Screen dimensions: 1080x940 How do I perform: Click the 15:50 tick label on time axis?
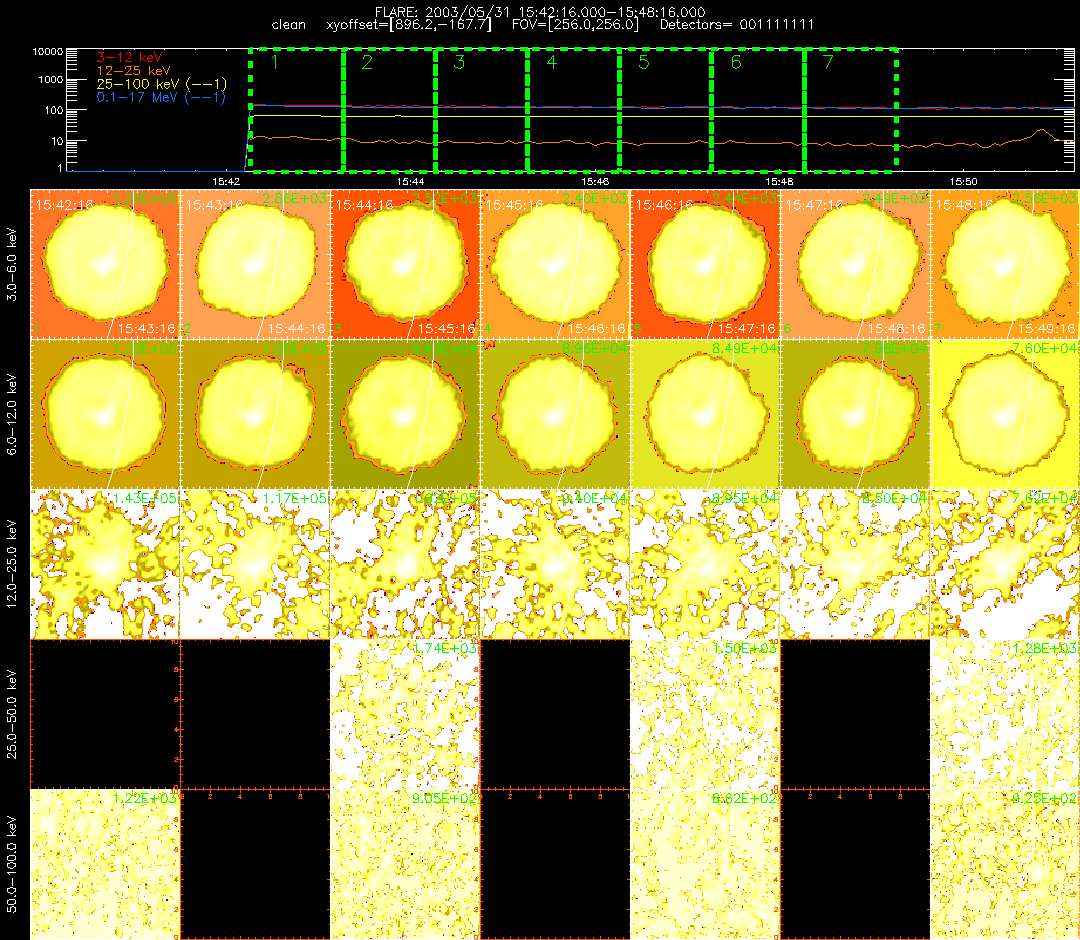click(x=964, y=182)
